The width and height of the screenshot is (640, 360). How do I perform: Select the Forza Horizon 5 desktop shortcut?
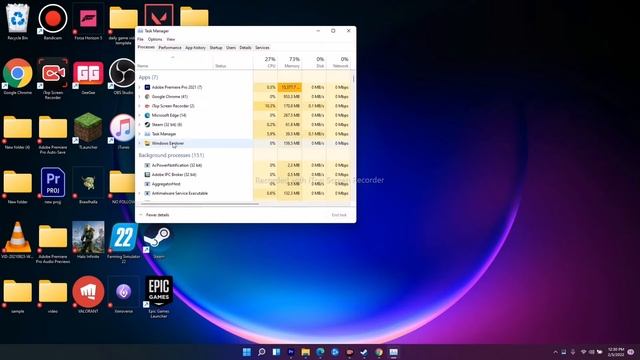click(x=88, y=21)
